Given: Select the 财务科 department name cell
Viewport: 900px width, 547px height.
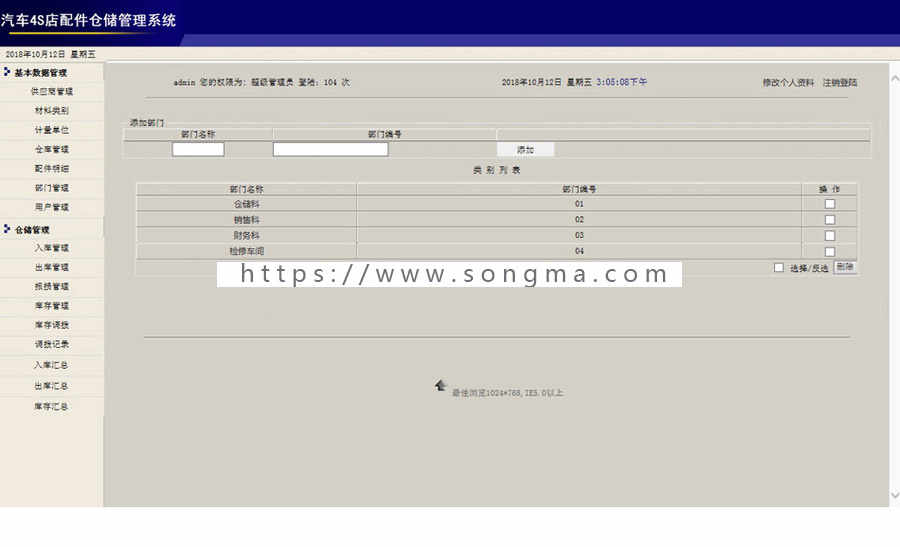Looking at the screenshot, I should pos(246,235).
